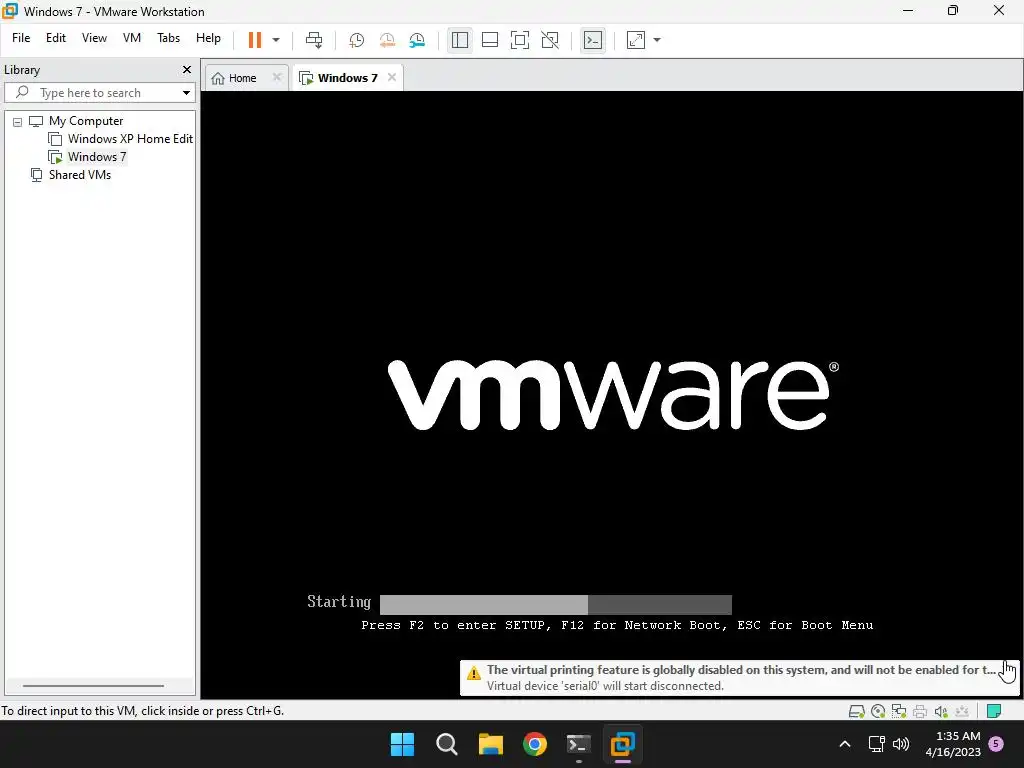Click the sound card status icon

pyautogui.click(x=941, y=711)
